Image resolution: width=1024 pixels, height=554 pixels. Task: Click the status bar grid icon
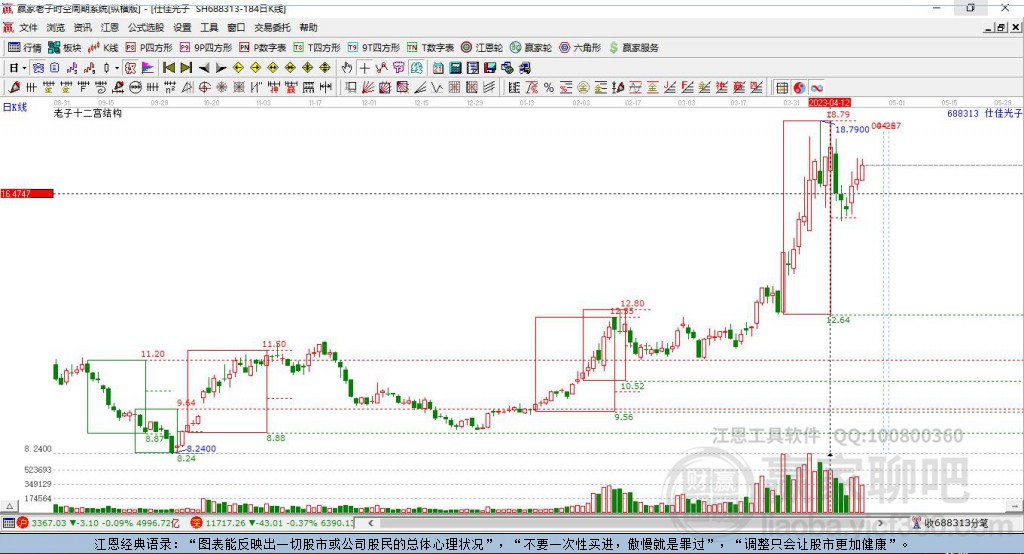coord(8,523)
